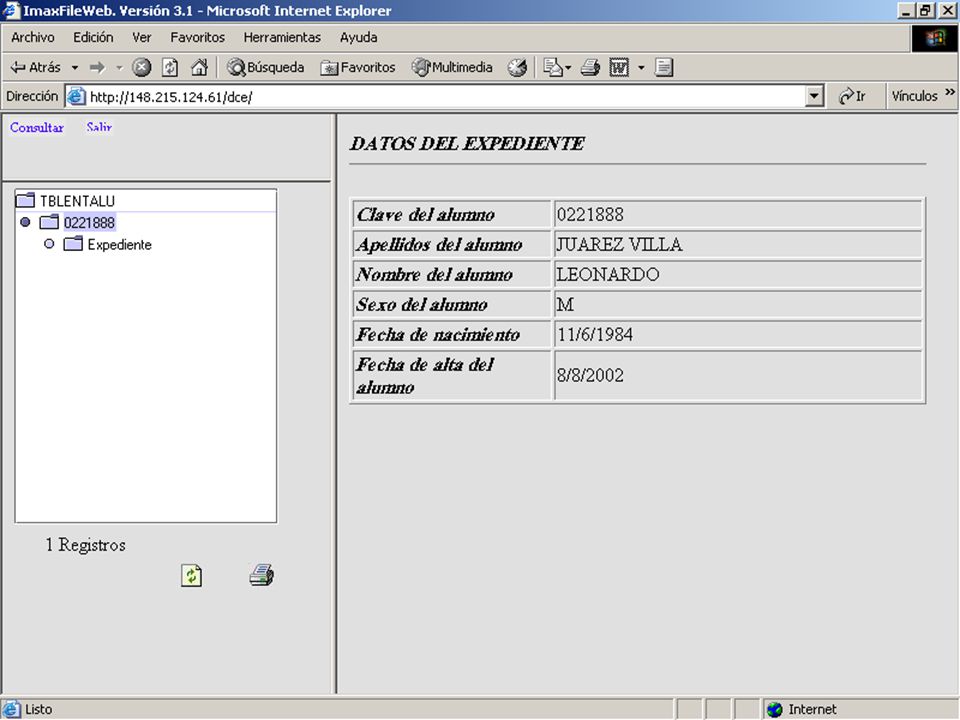The width and height of the screenshot is (960, 720).
Task: Click the Windows logo throbber
Action: pos(934,39)
